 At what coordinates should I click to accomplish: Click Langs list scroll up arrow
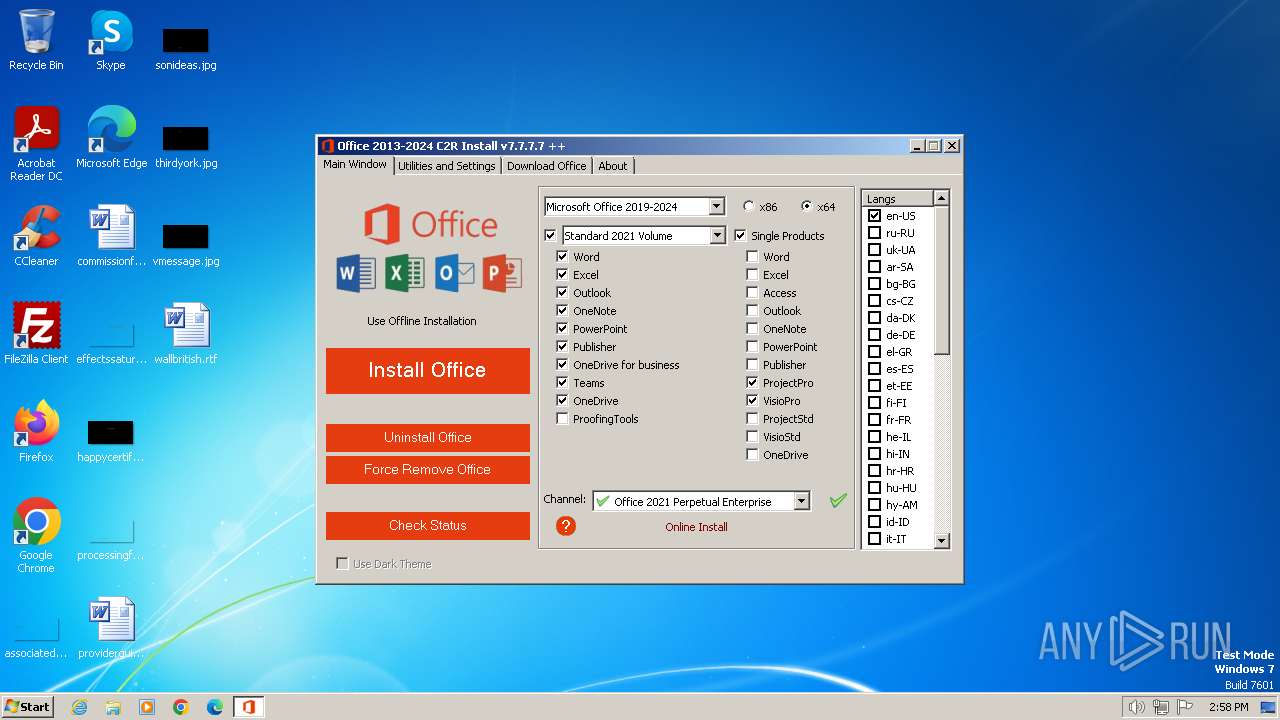pyautogui.click(x=941, y=198)
